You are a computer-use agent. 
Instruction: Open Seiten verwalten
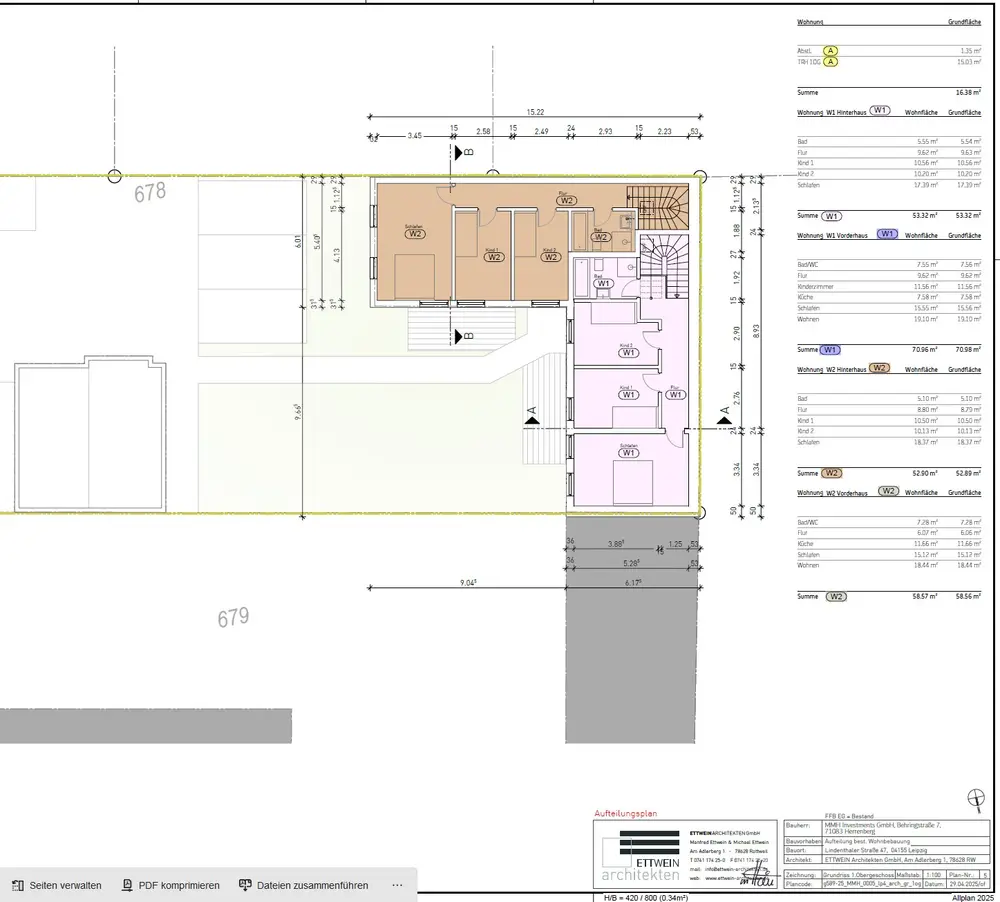[57, 885]
